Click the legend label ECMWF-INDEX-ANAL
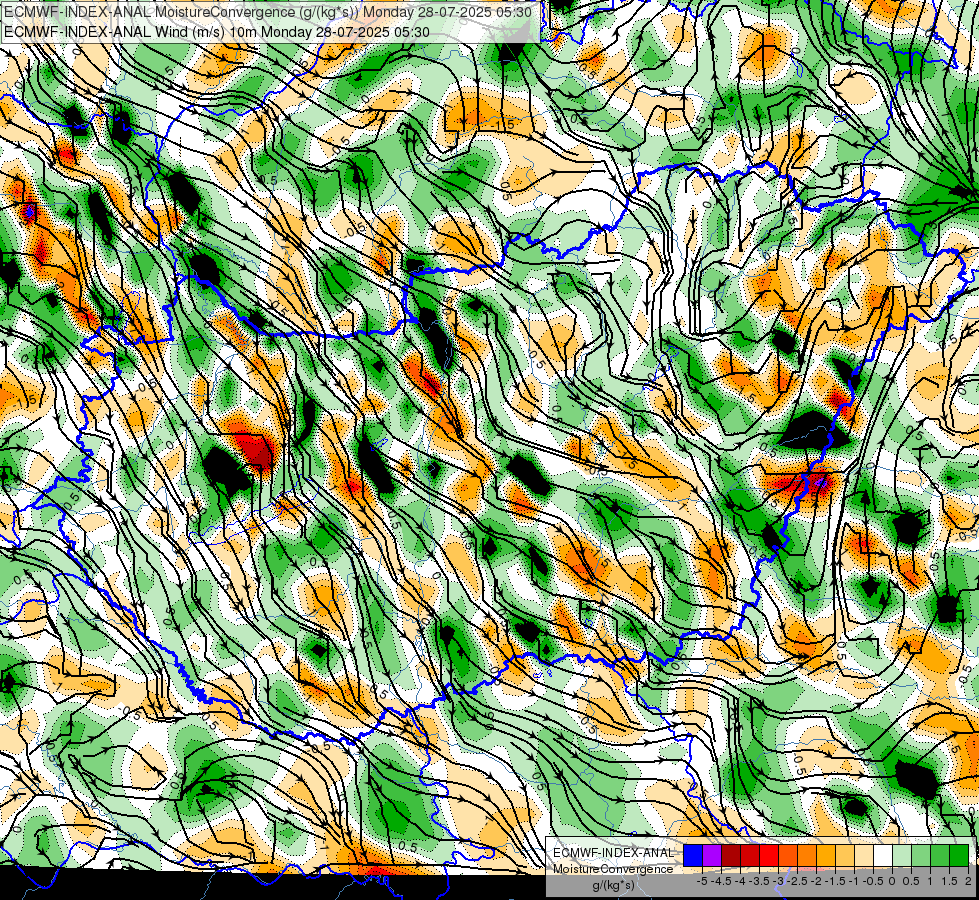The image size is (979, 900). click(614, 853)
